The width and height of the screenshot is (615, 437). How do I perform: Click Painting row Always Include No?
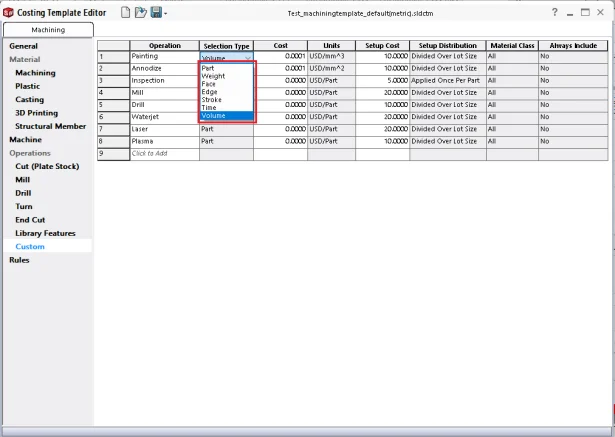point(573,56)
